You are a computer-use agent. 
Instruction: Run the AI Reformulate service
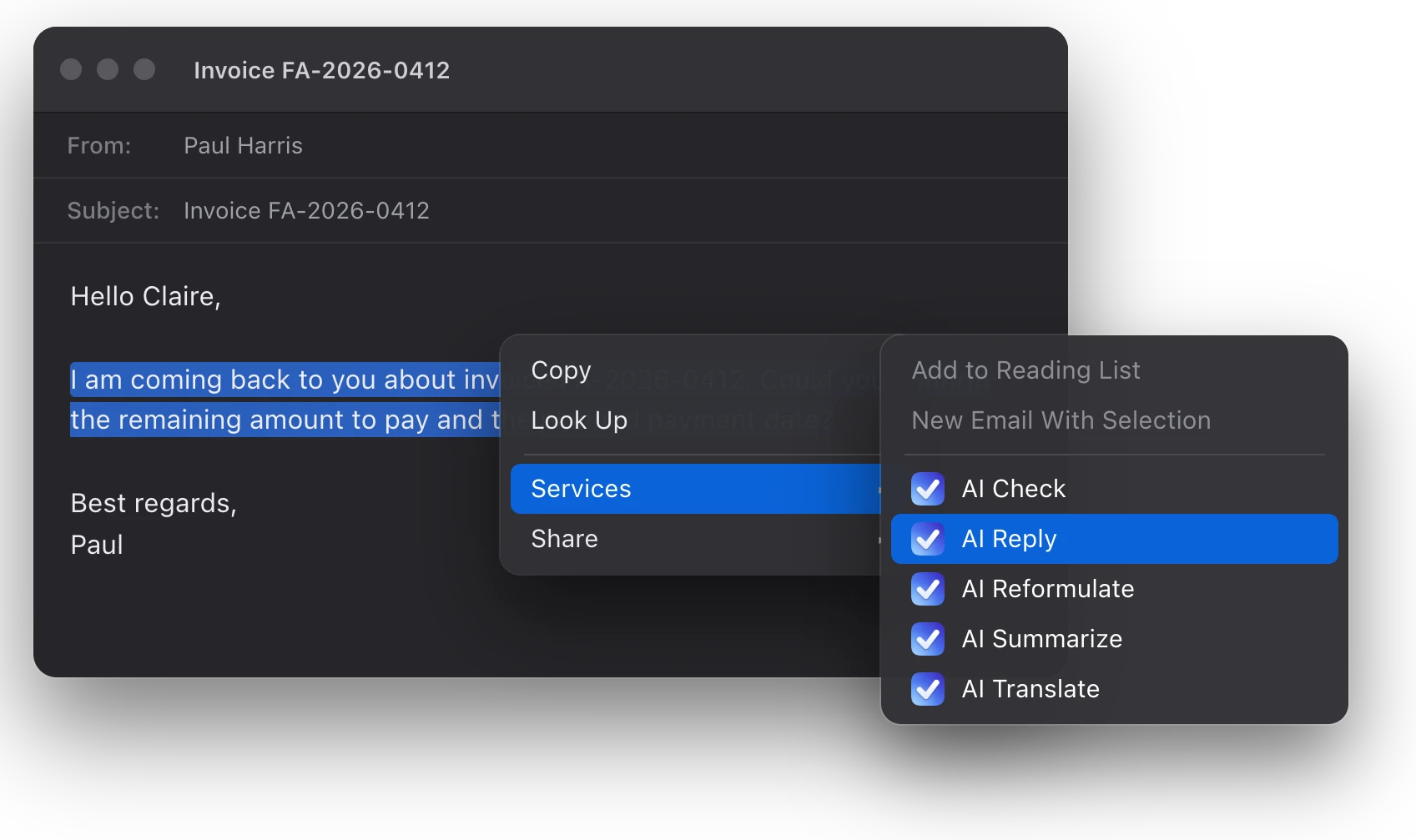tap(1114, 589)
